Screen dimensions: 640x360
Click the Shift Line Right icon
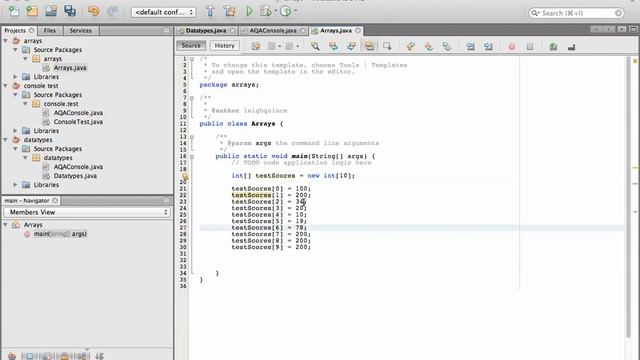[x=488, y=46]
